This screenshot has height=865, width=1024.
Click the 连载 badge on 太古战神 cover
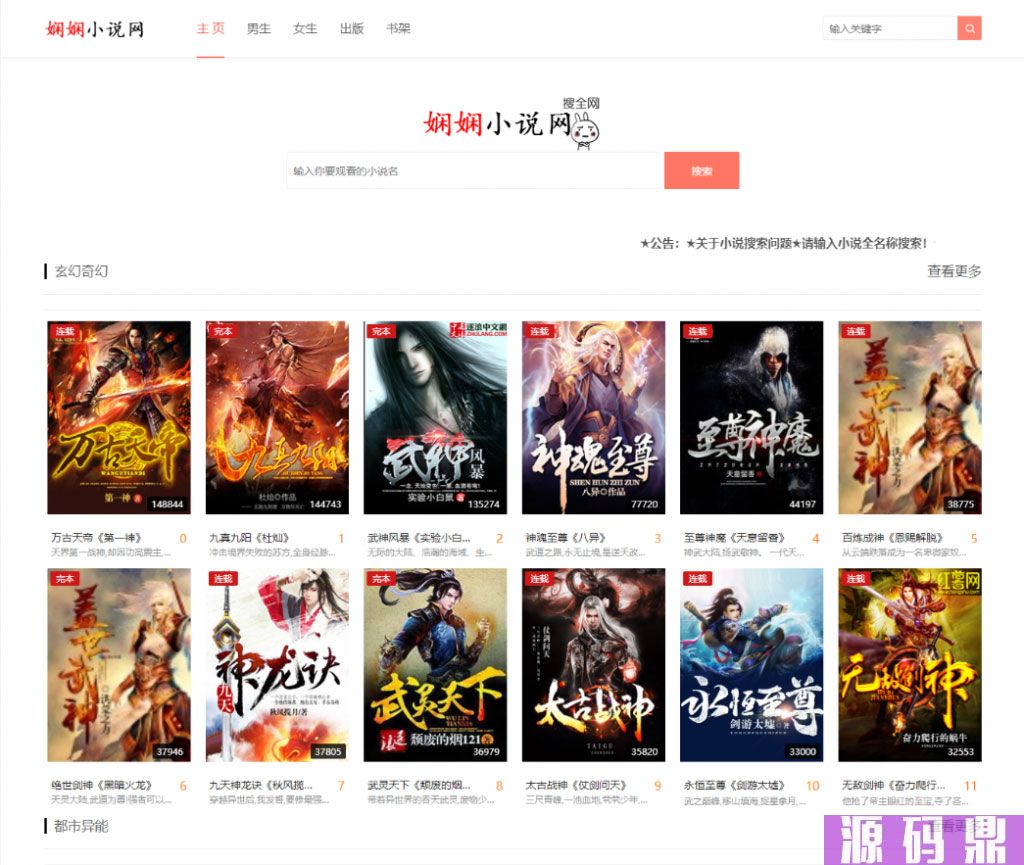pos(539,578)
